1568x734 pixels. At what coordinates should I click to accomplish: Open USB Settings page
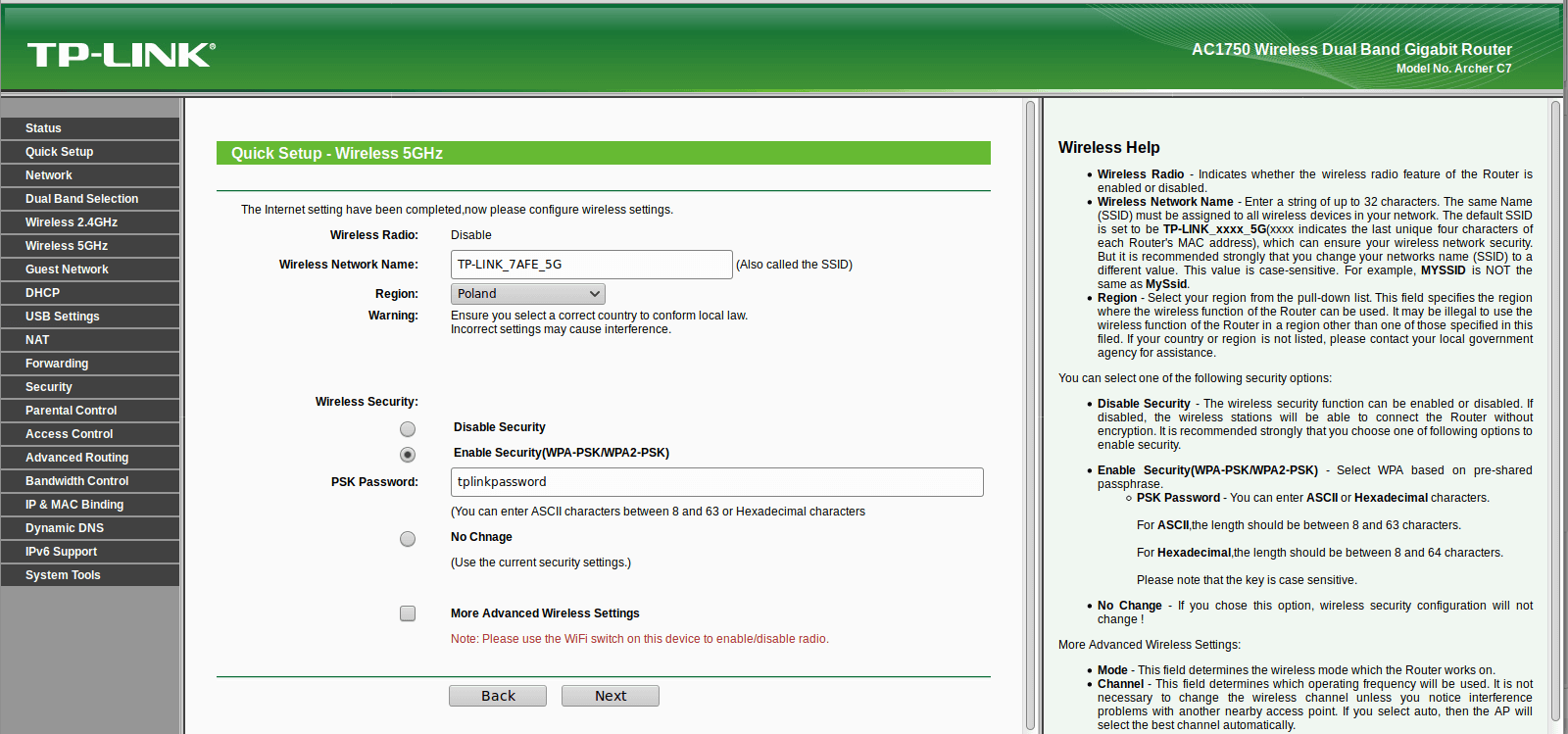click(90, 317)
